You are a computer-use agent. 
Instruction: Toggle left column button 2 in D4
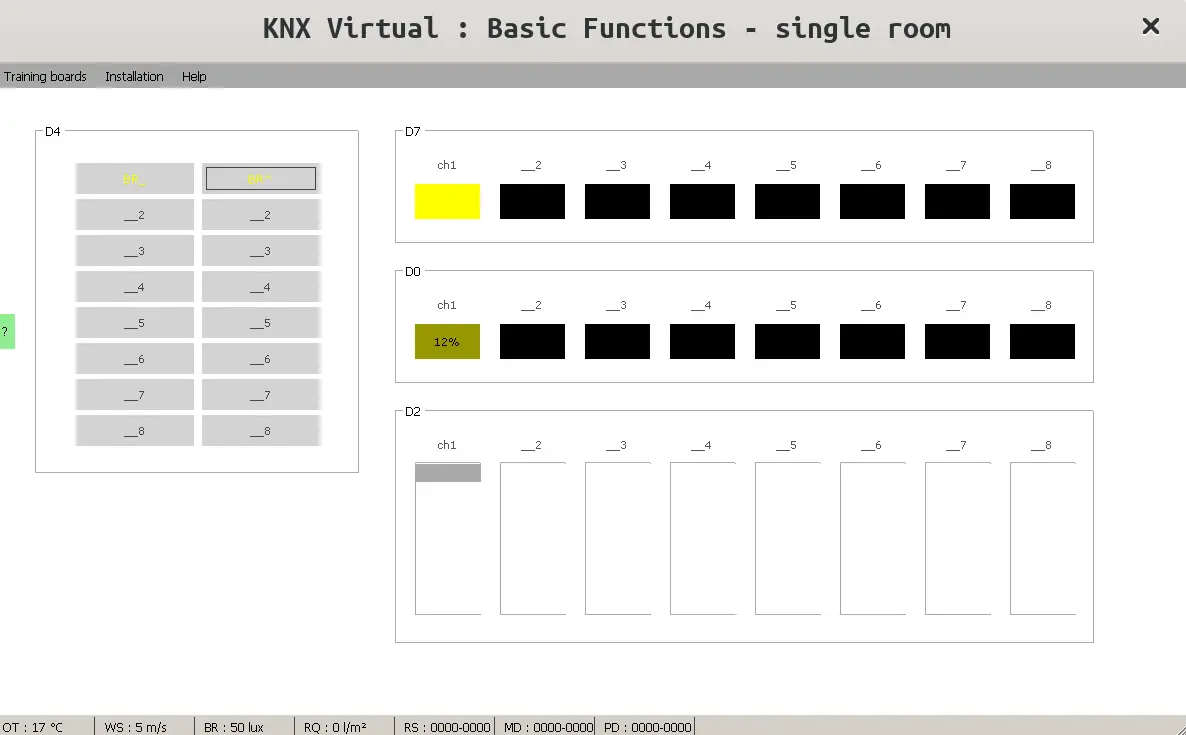pos(134,215)
